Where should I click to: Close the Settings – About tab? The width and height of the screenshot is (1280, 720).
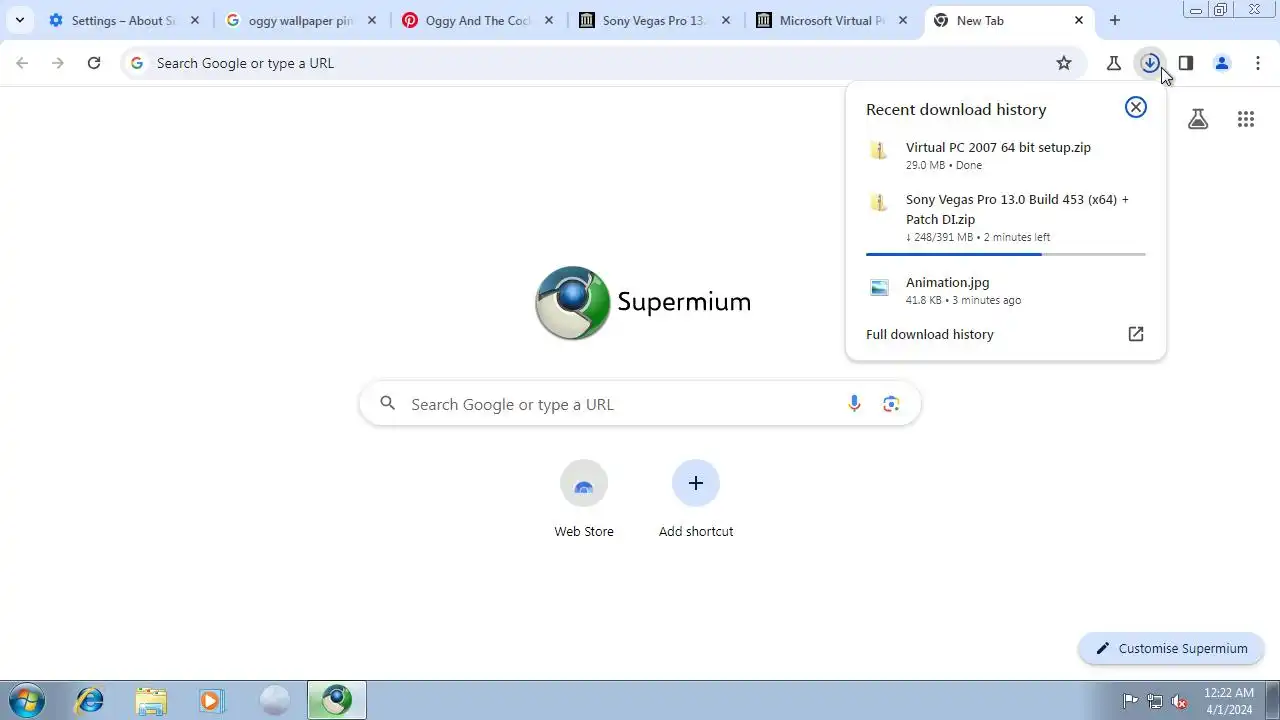tap(195, 20)
